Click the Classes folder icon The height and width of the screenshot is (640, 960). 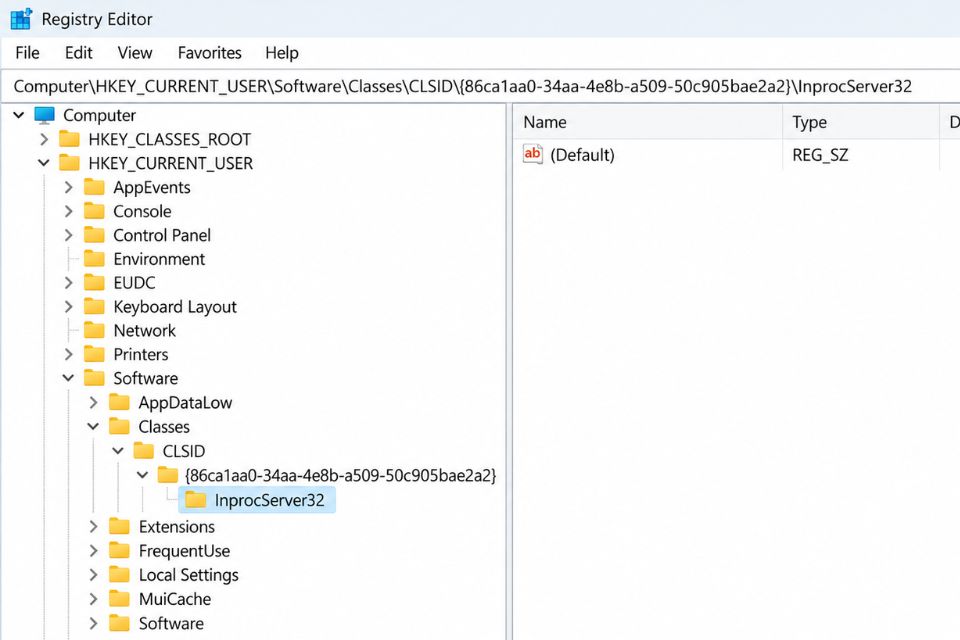pyautogui.click(x=119, y=426)
